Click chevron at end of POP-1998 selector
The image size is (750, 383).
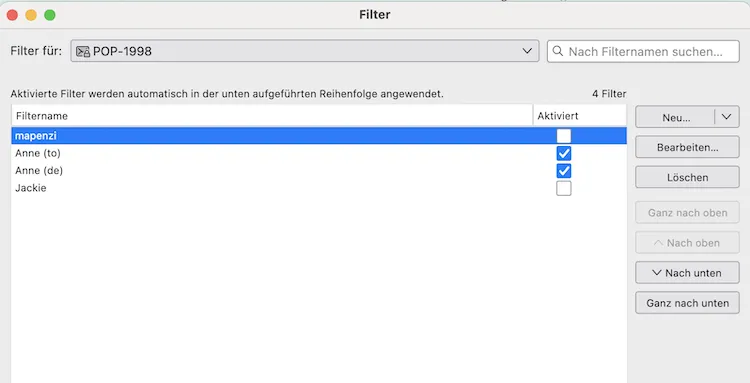pos(527,51)
